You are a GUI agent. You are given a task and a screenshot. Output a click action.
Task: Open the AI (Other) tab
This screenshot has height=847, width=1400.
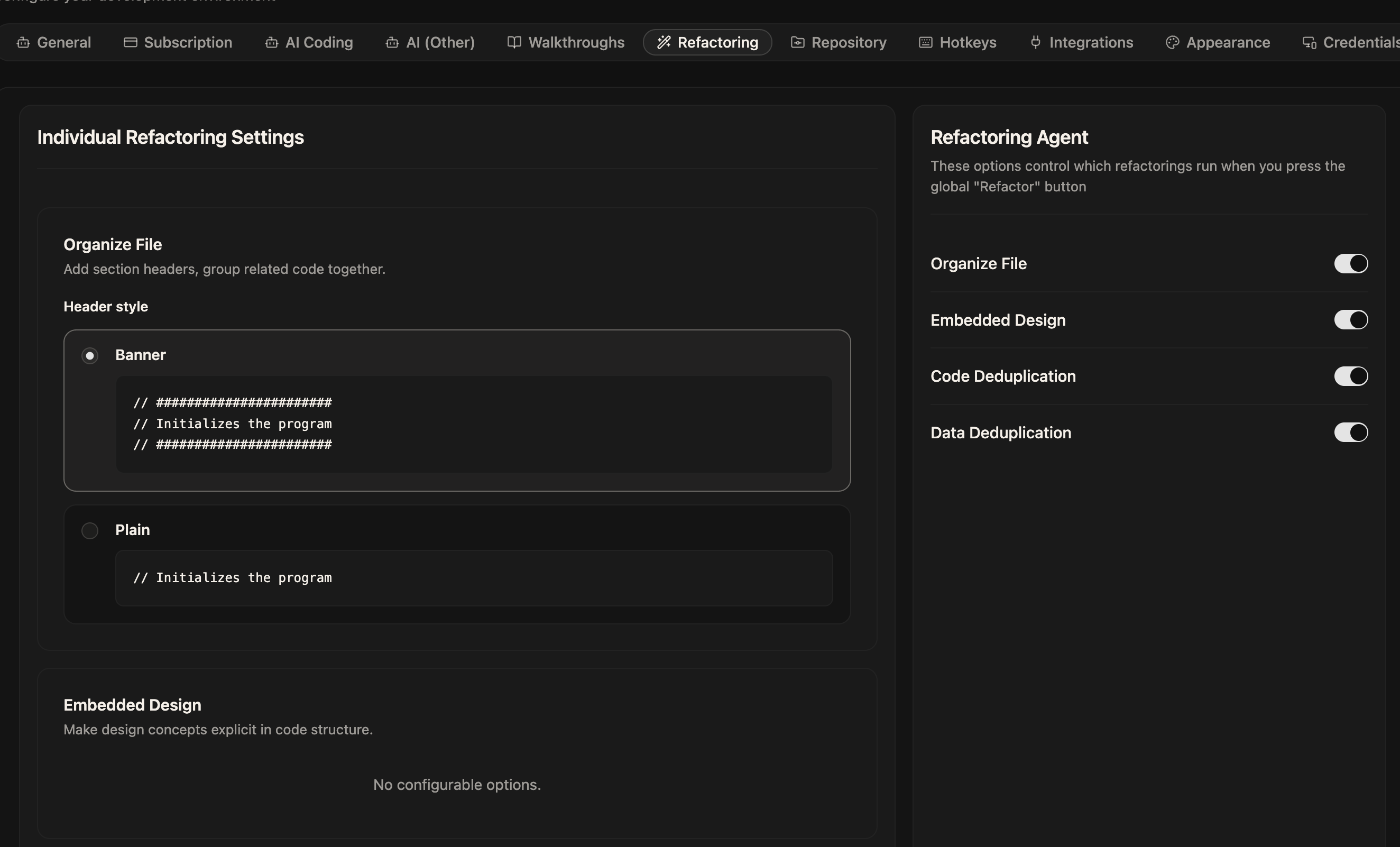[430, 43]
